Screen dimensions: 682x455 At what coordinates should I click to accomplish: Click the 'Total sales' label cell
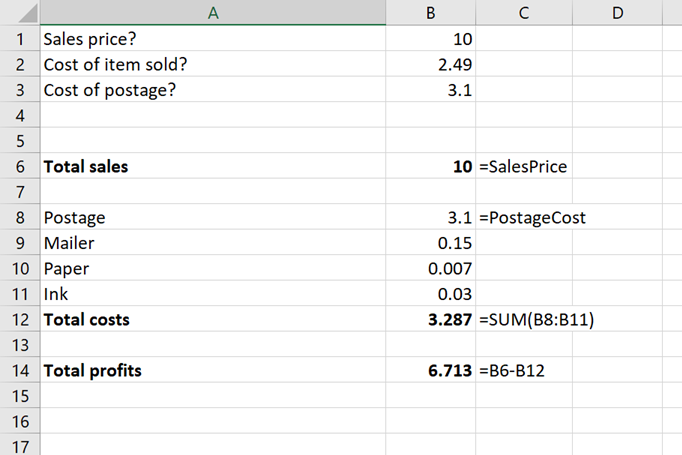[x=213, y=166]
